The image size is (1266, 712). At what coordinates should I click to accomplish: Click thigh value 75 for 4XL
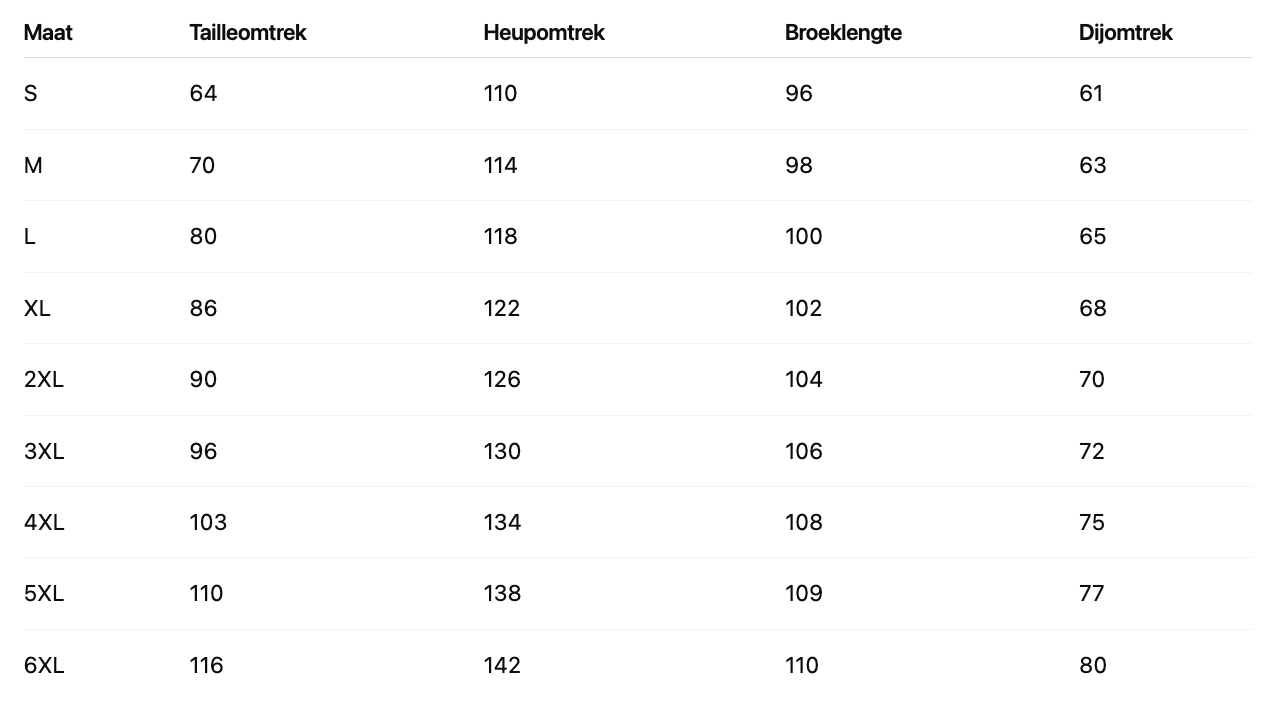(x=1092, y=522)
